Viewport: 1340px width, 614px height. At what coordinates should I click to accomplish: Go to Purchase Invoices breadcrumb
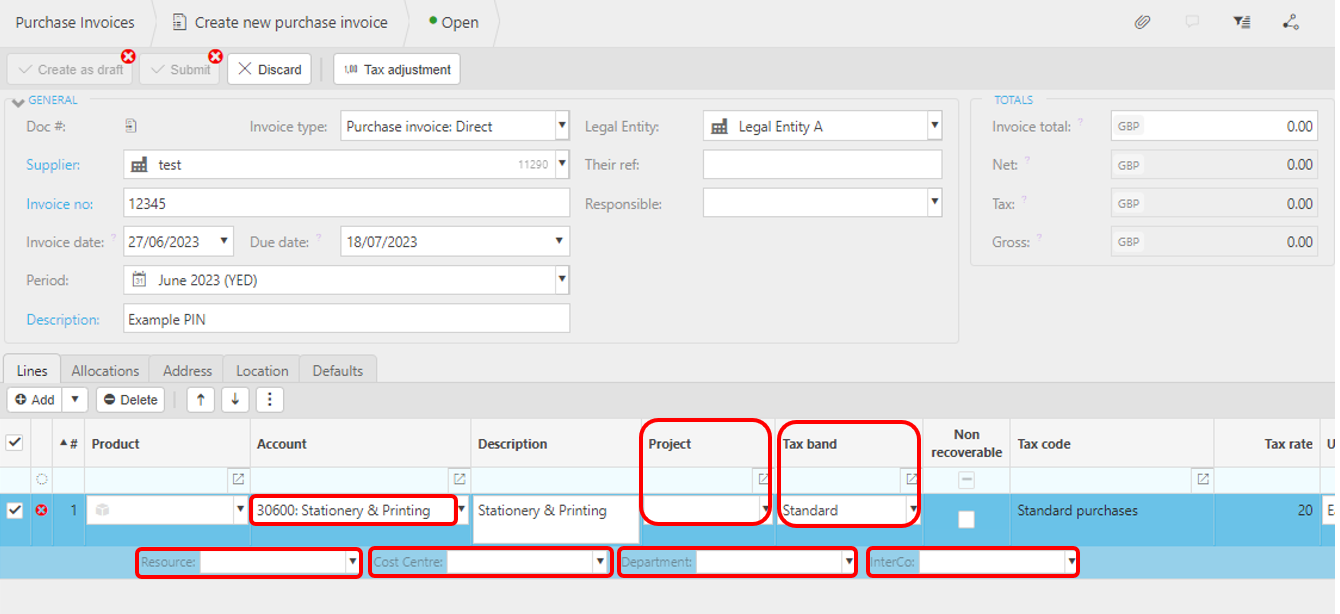pyautogui.click(x=75, y=22)
